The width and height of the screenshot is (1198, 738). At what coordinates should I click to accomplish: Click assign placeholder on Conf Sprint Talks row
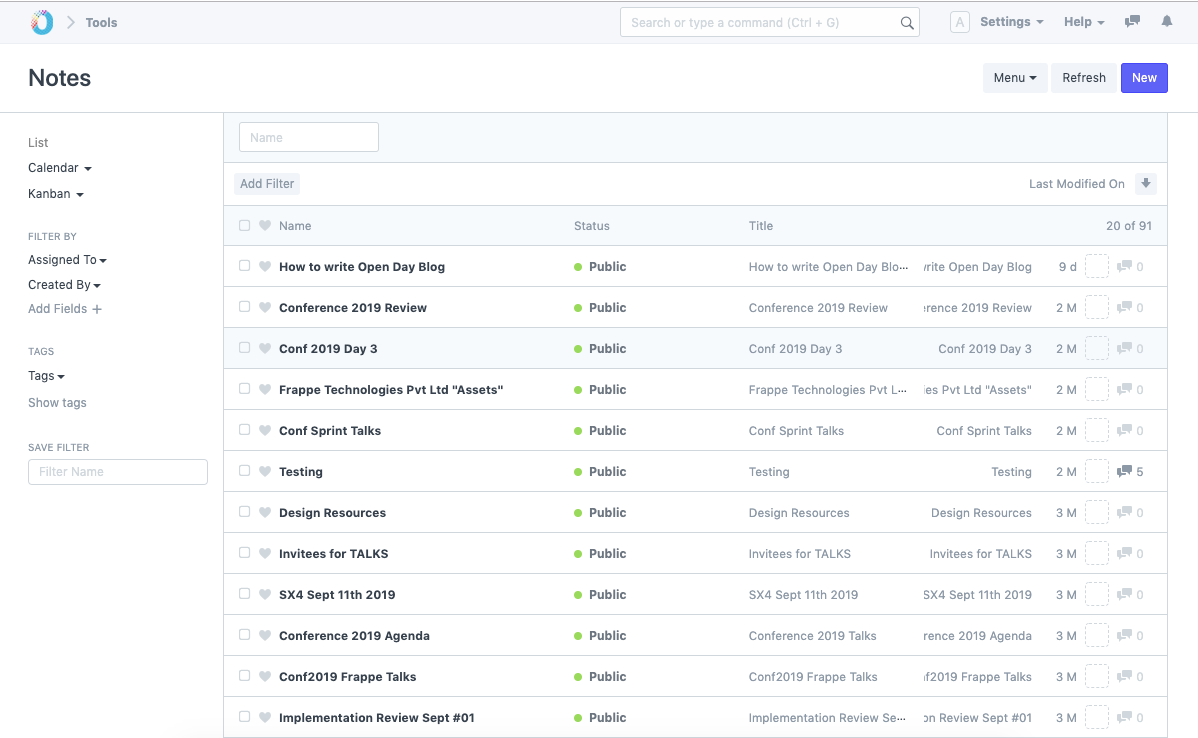1096,430
